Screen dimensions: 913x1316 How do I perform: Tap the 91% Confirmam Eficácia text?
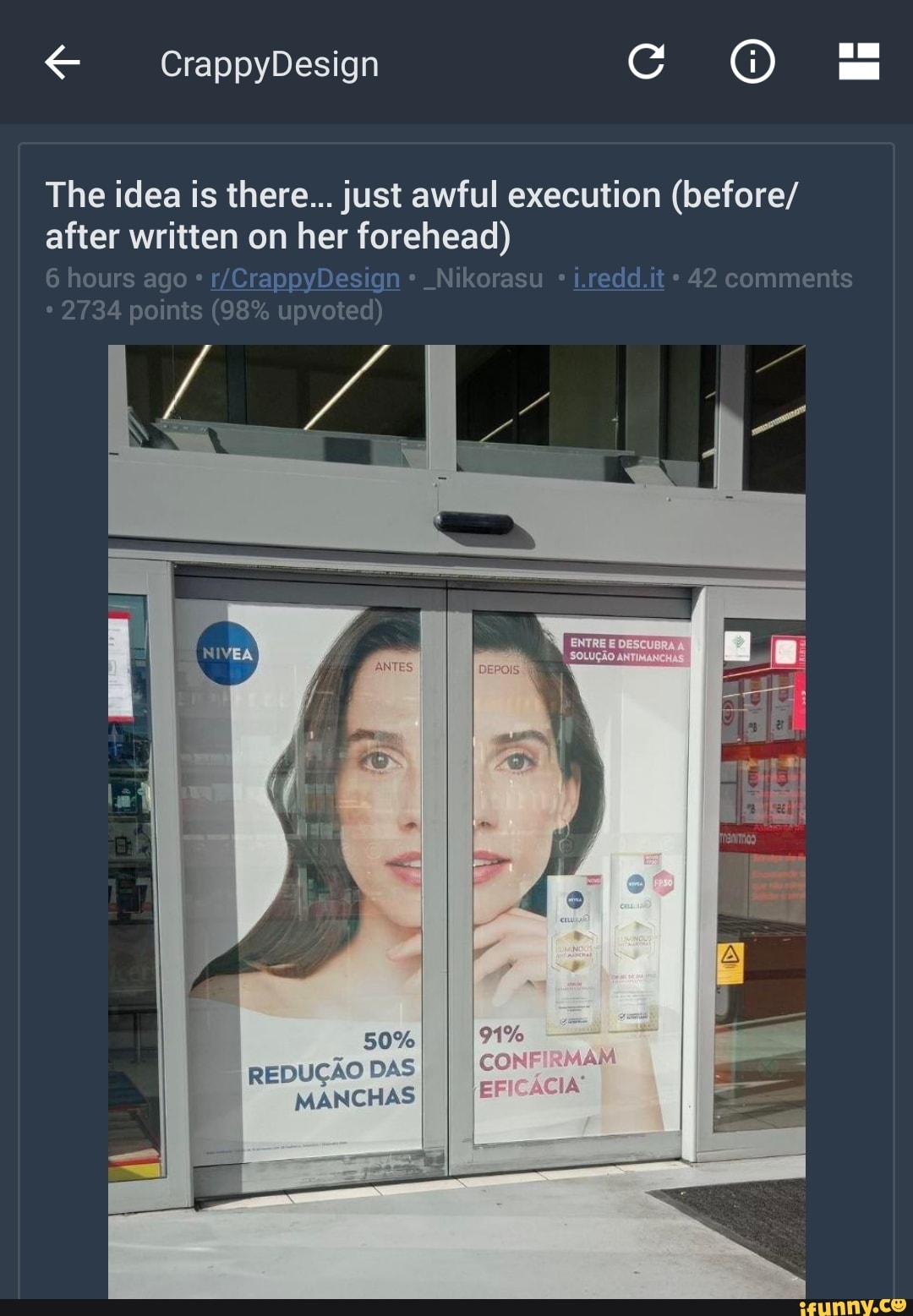547,1061
